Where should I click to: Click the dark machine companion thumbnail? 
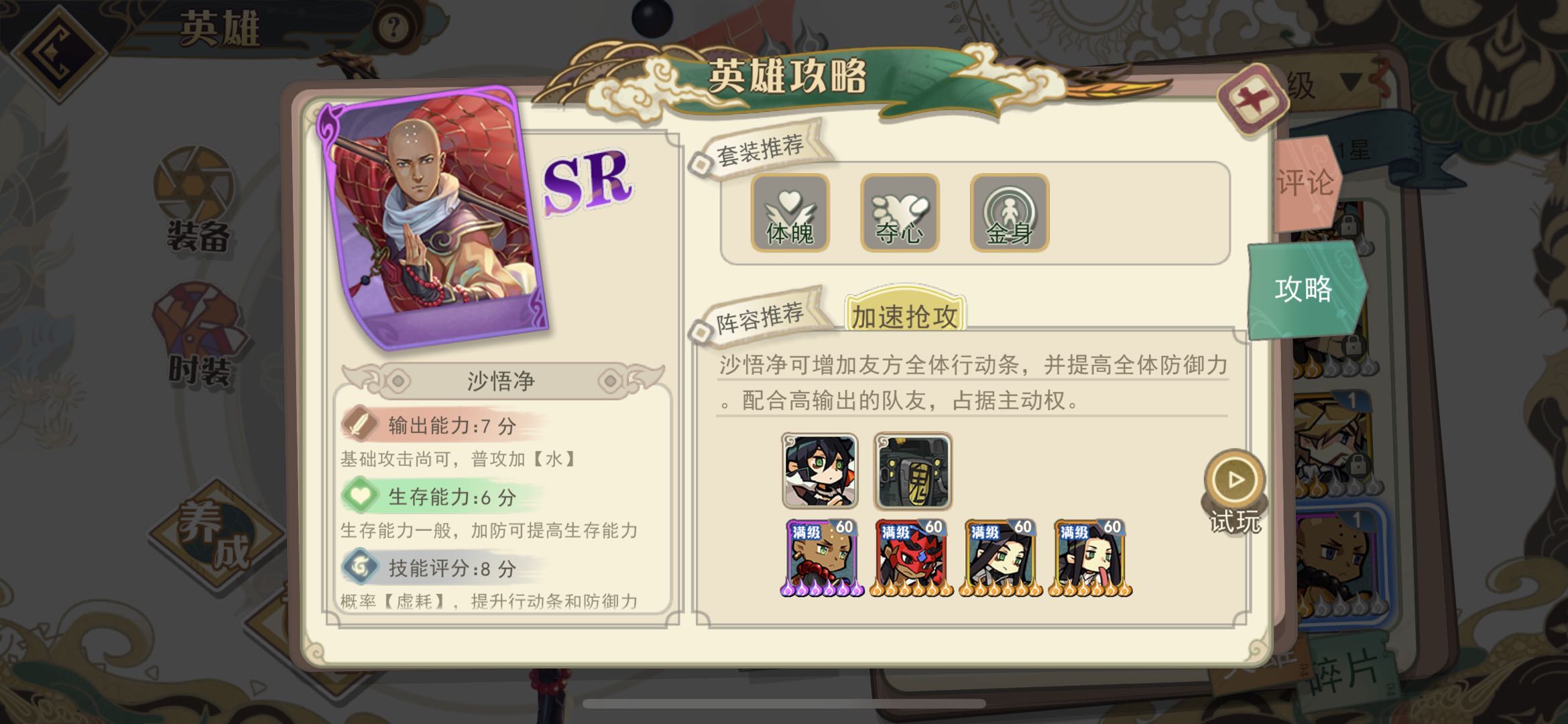(912, 471)
